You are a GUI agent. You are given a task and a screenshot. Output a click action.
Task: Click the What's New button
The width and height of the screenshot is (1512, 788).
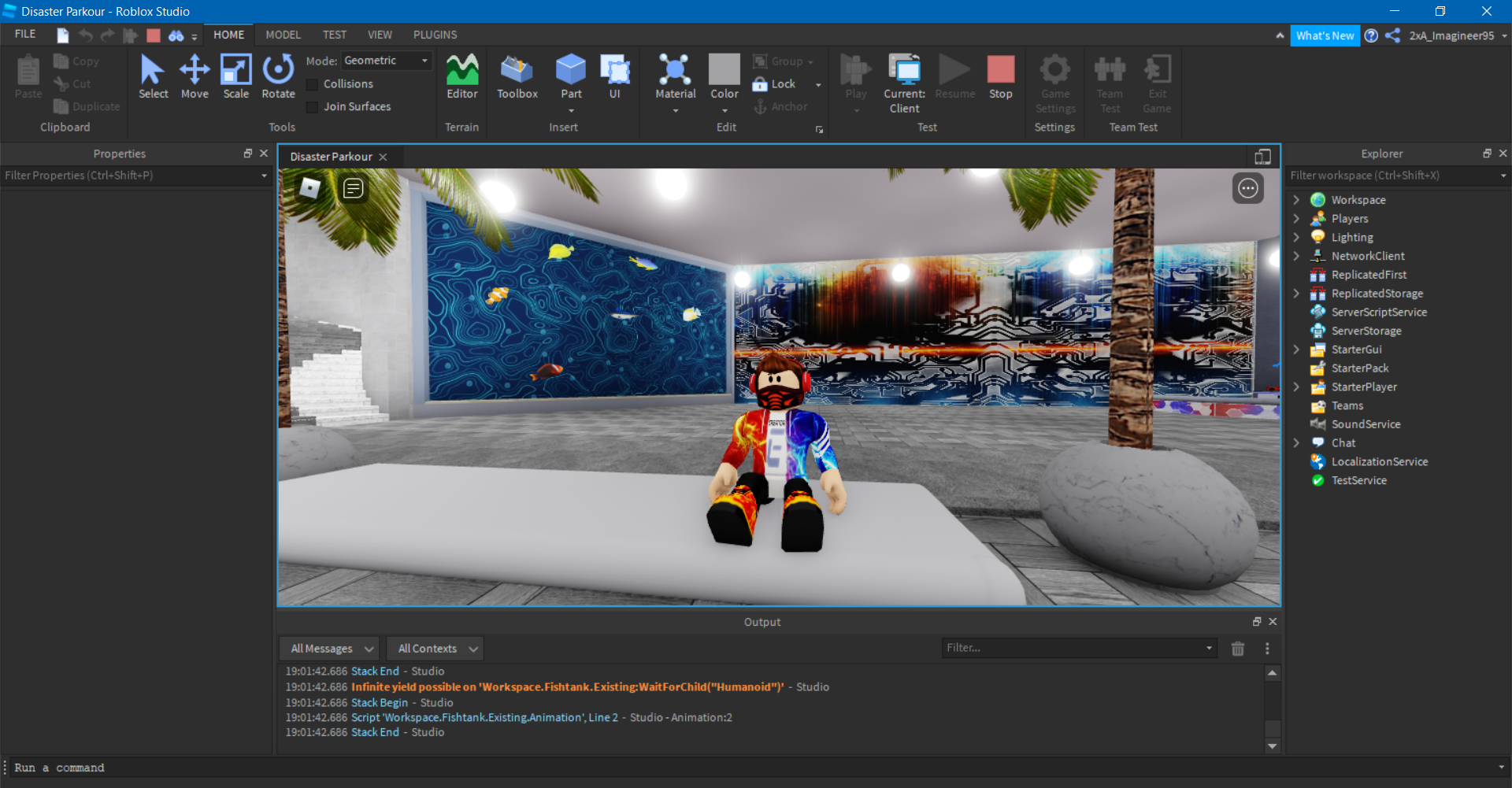(1325, 35)
